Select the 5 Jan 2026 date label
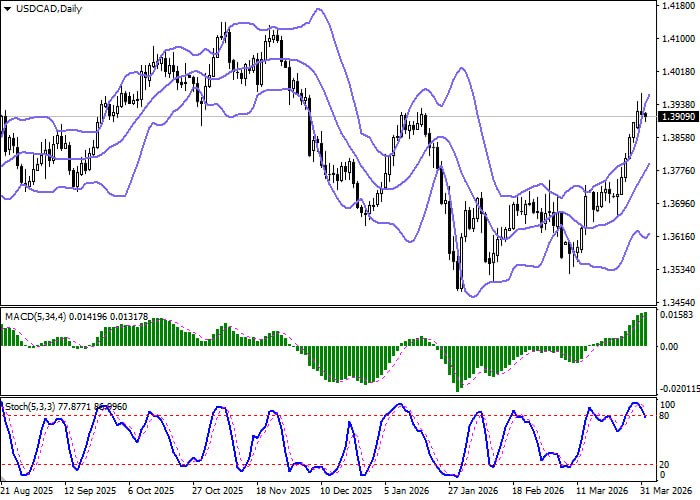The image size is (700, 500). 404,492
